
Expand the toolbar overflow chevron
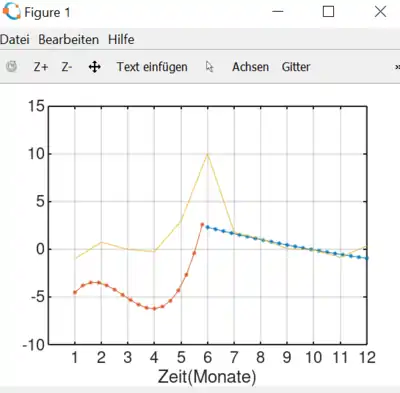pyautogui.click(x=397, y=67)
